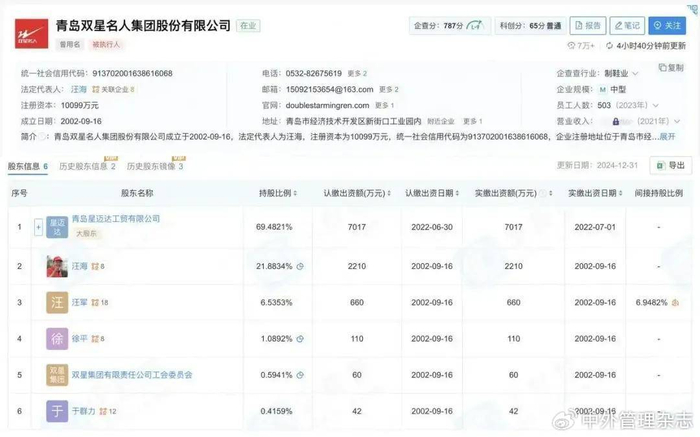Click 附近企业 beside the address
Viewport: 700px width, 437px height.
441,121
